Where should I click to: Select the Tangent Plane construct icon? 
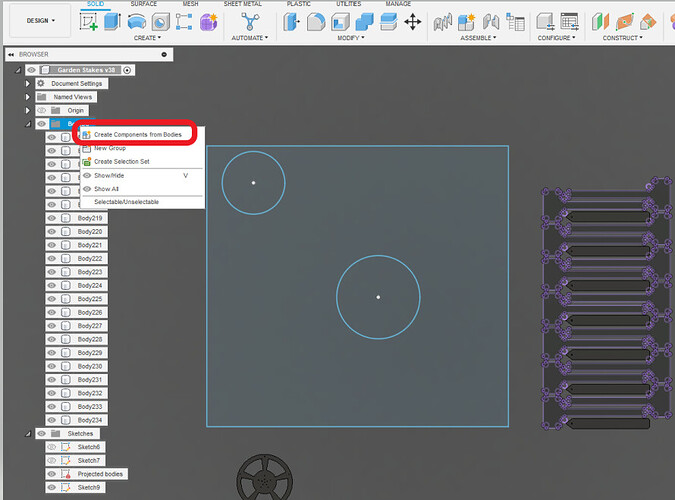(x=648, y=22)
